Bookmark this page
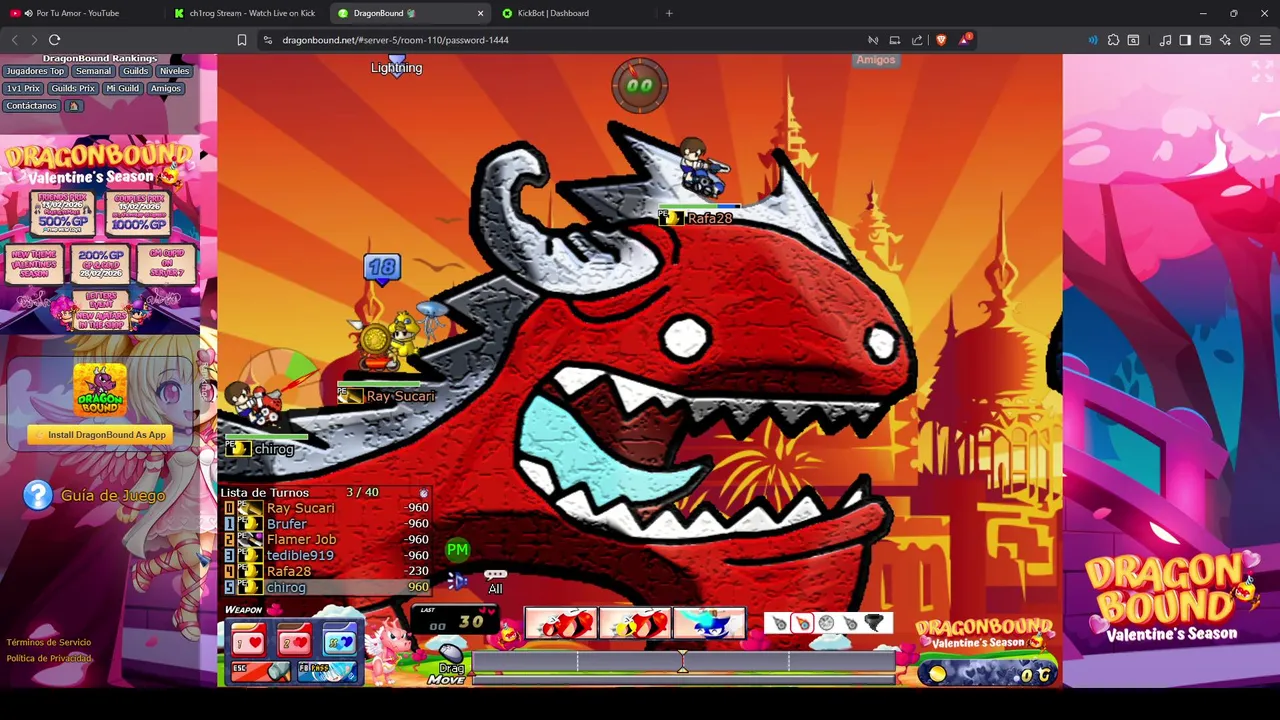Image resolution: width=1280 pixels, height=720 pixels. coord(242,40)
